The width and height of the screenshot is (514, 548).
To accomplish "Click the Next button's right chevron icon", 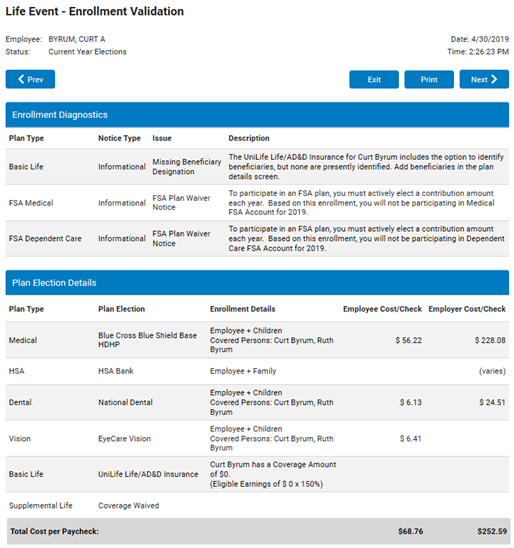I will [494, 79].
